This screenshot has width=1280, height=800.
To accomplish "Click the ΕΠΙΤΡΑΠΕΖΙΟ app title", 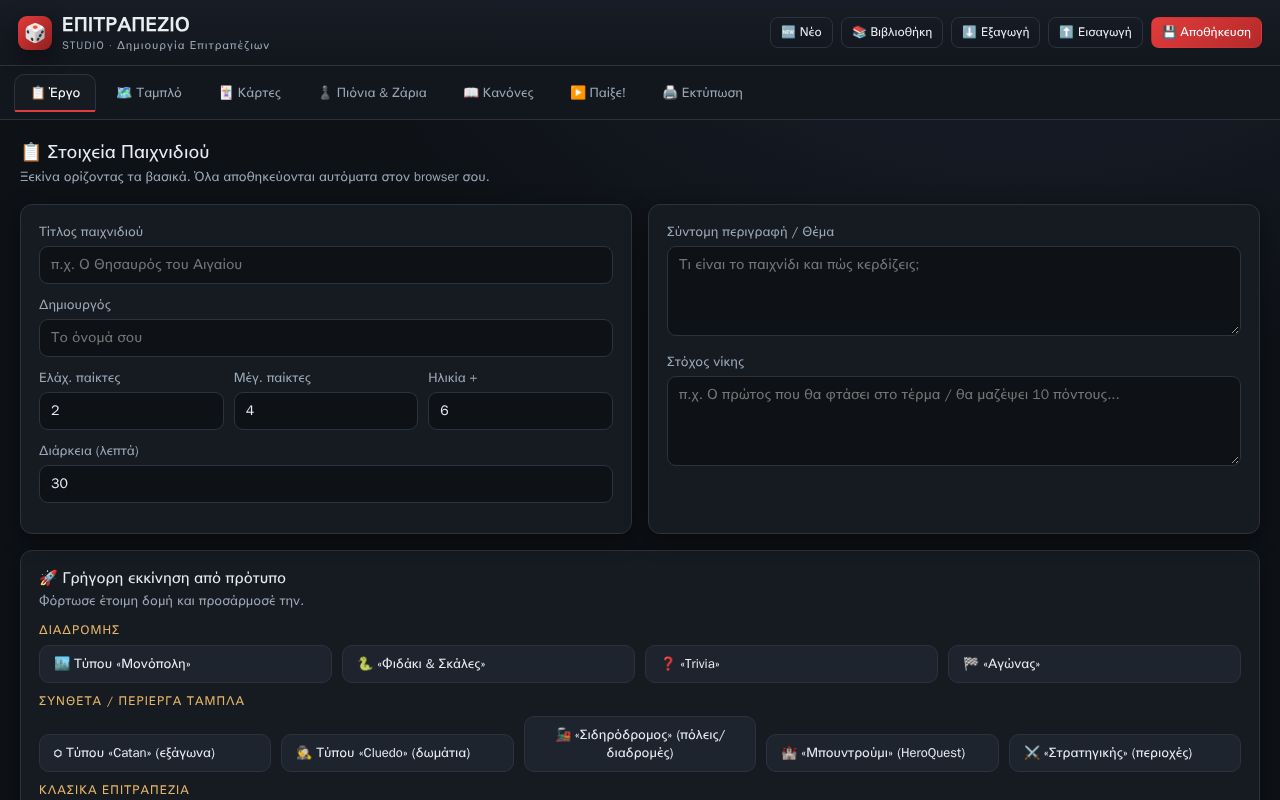I will (125, 24).
